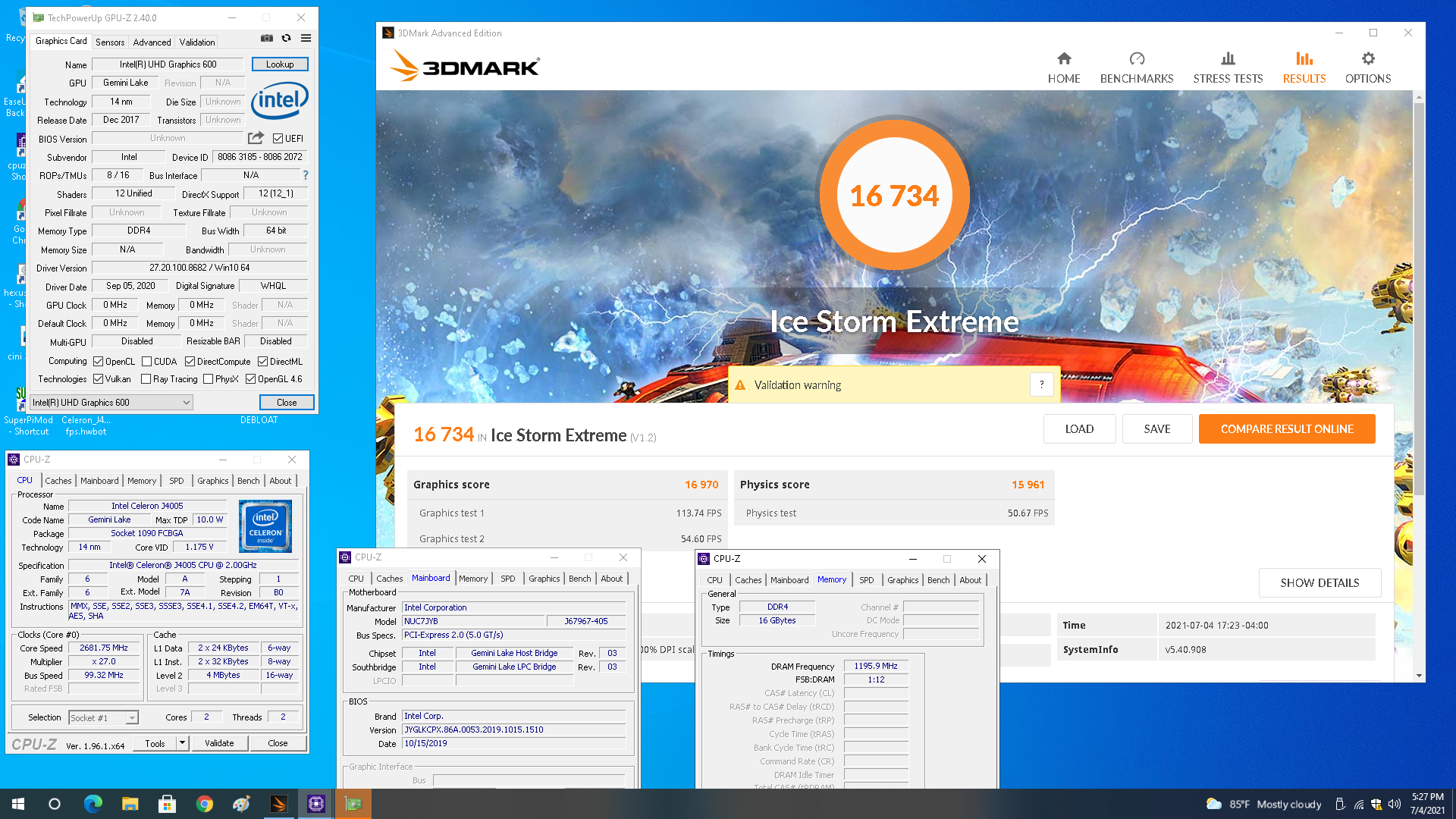Click SHOW DETAILS button
Viewport: 1456px width, 819px height.
tap(1319, 583)
